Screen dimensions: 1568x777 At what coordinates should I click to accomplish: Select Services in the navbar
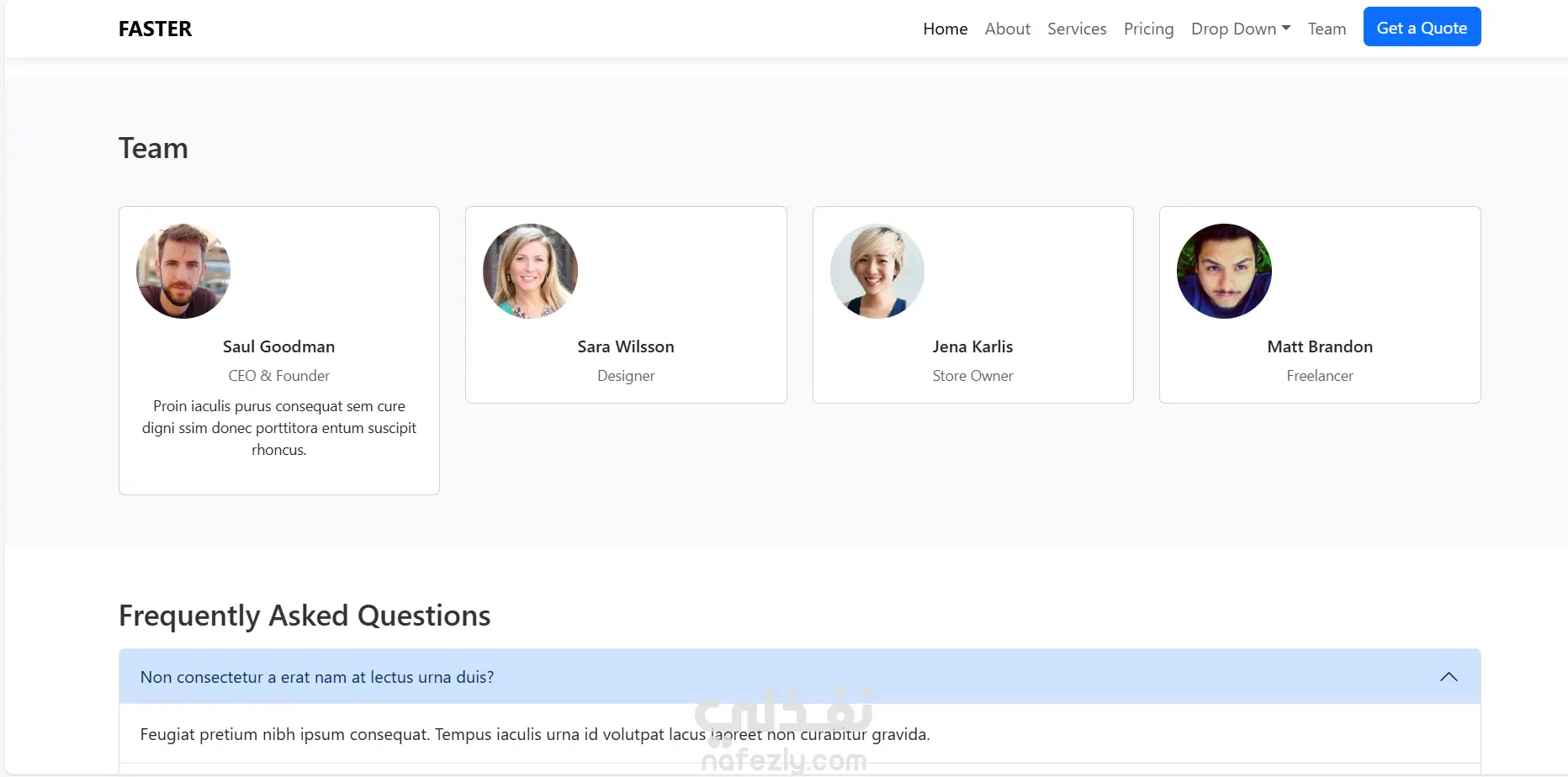pyautogui.click(x=1077, y=29)
